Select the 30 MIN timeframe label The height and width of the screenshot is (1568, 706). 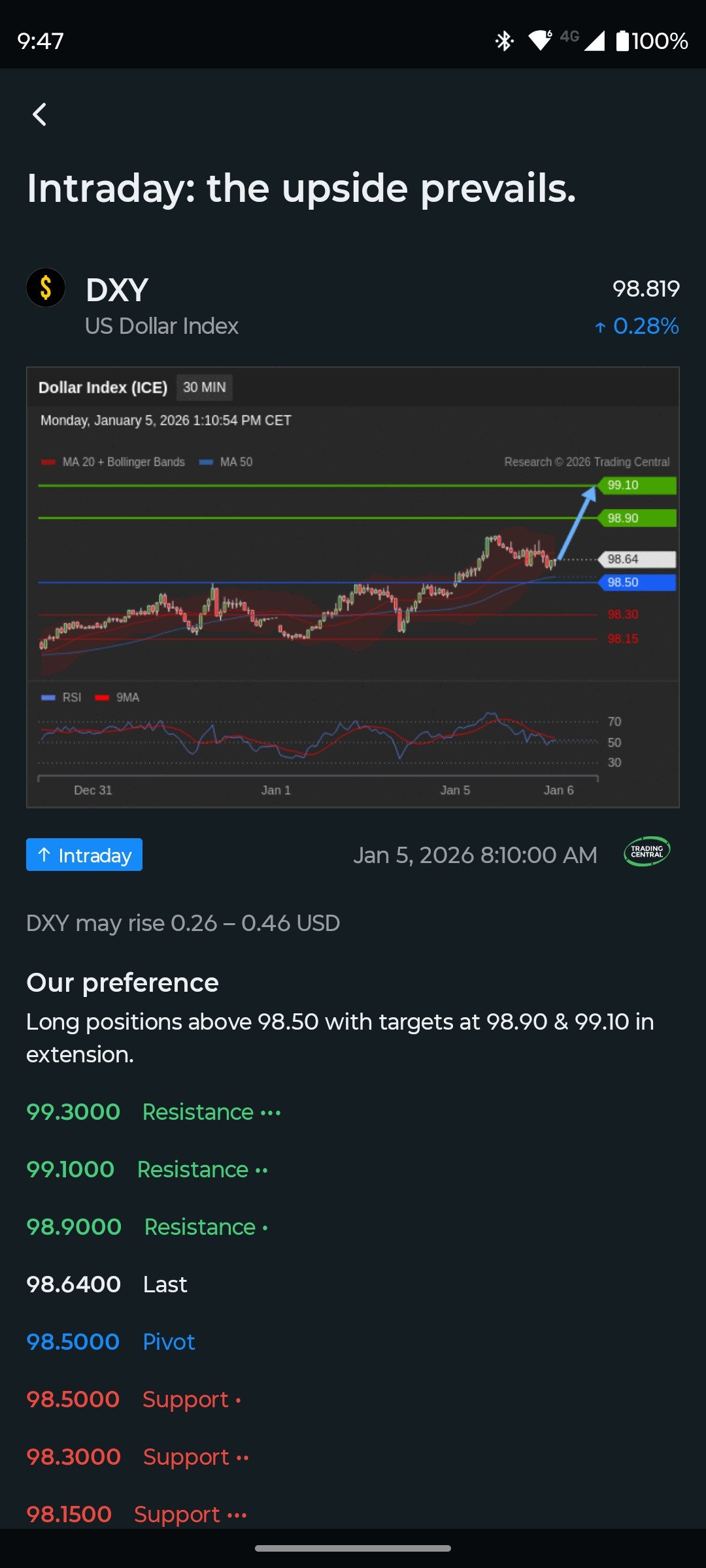pos(204,387)
